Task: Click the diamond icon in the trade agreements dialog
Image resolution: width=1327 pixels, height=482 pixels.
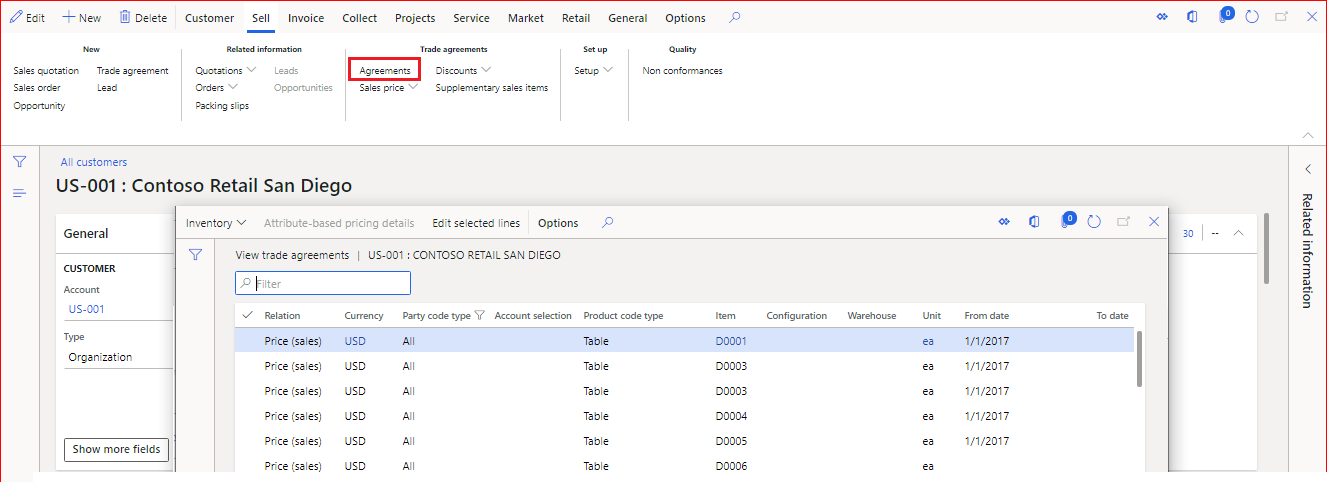Action: point(1004,222)
